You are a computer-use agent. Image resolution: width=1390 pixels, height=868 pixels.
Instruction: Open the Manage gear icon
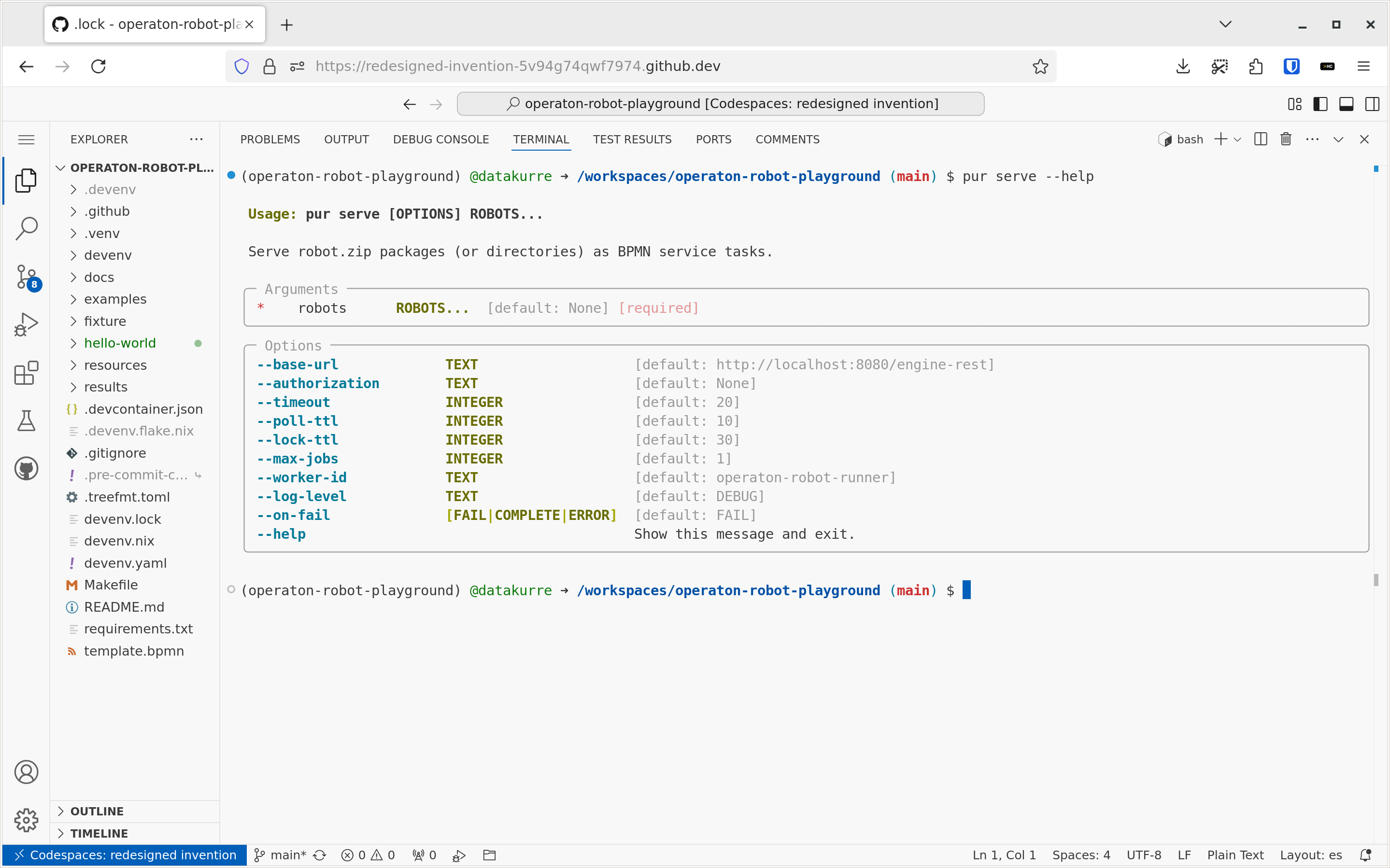[x=26, y=820]
